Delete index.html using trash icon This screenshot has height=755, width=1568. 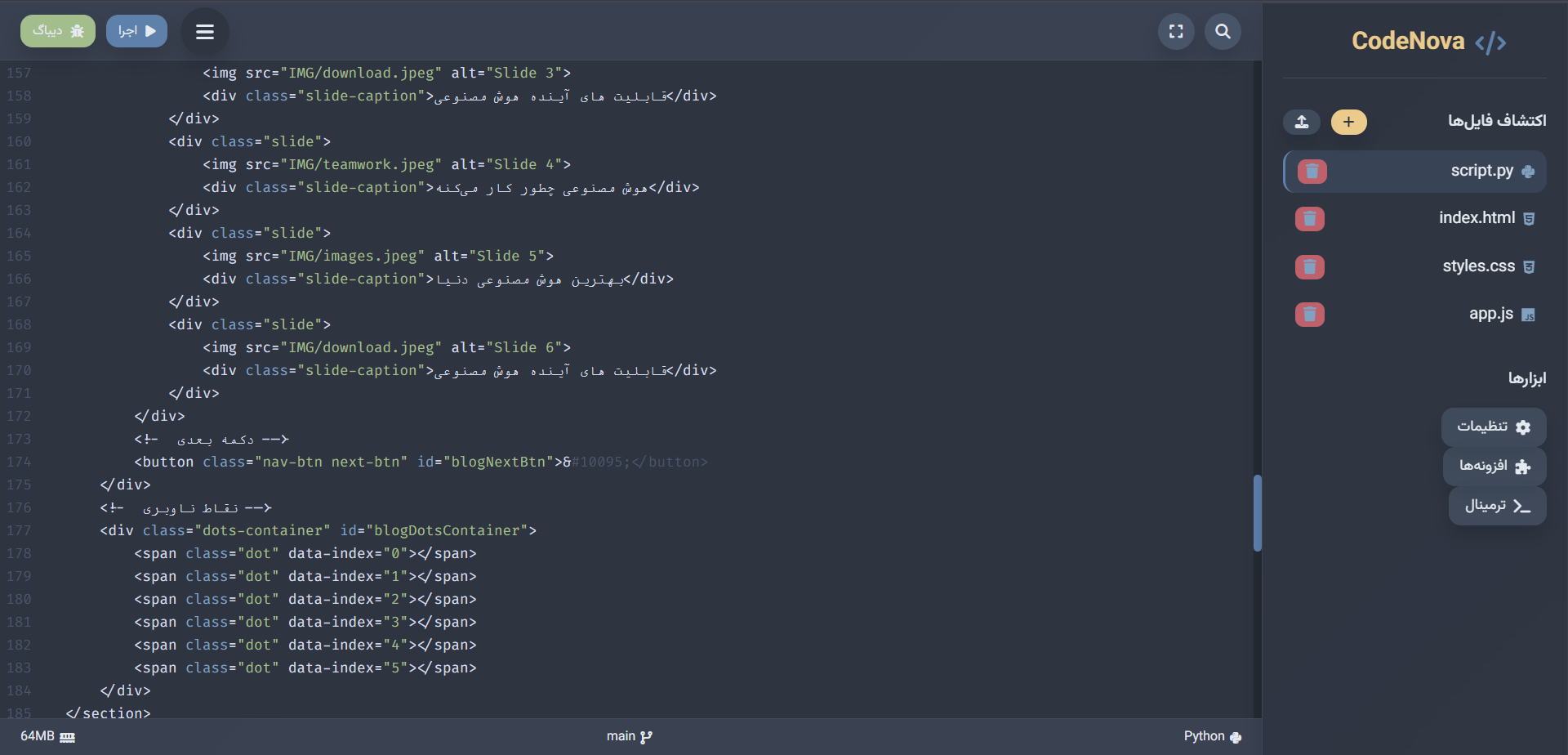(1309, 219)
